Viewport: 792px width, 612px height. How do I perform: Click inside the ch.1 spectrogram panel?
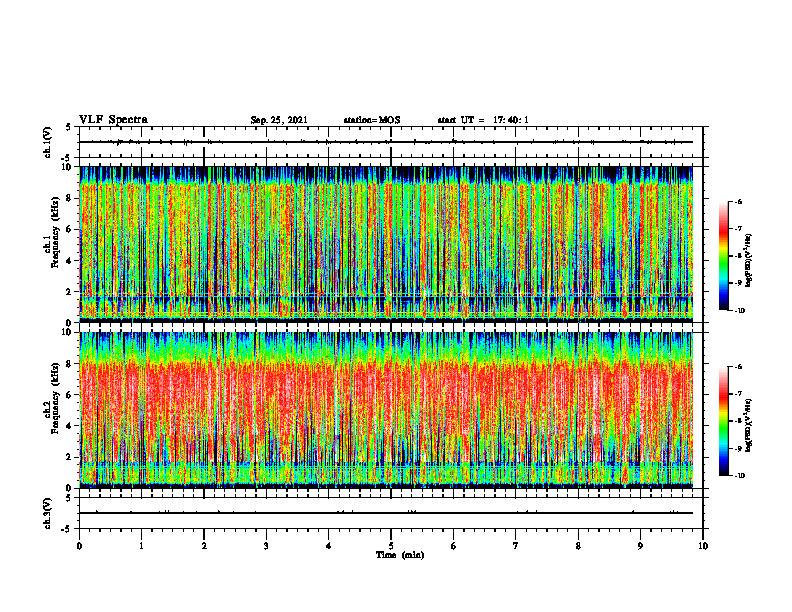[386, 244]
